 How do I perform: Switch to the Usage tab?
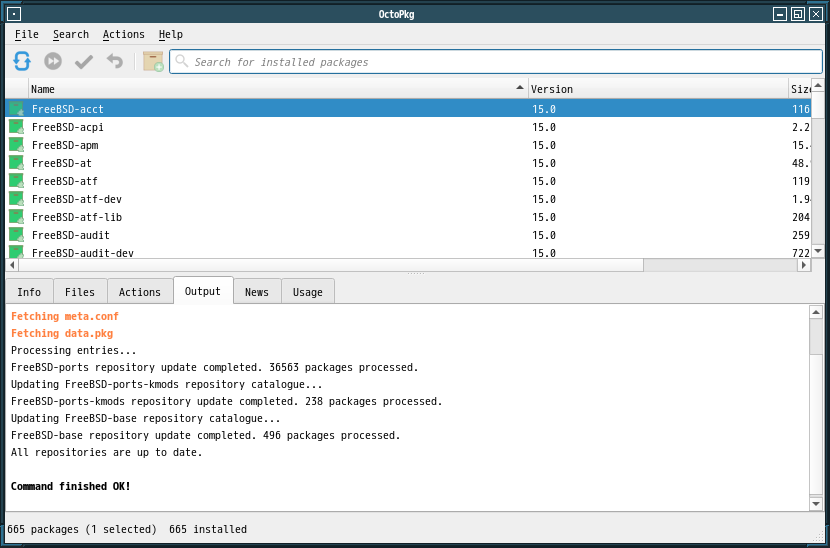[x=308, y=292]
